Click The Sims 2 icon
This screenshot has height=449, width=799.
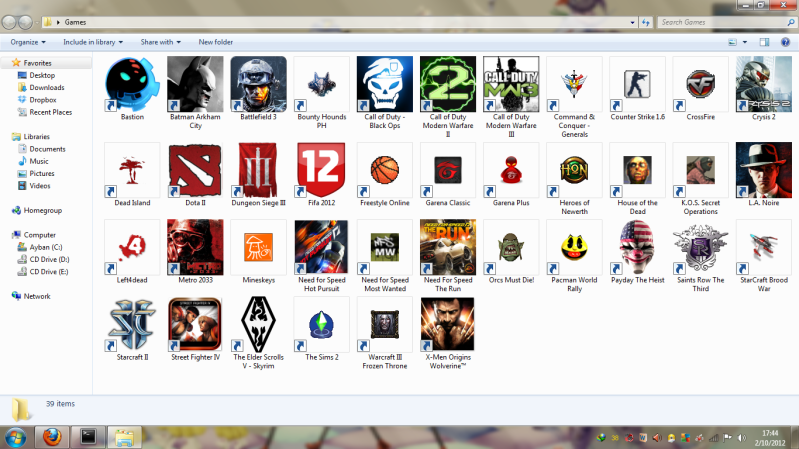click(322, 325)
